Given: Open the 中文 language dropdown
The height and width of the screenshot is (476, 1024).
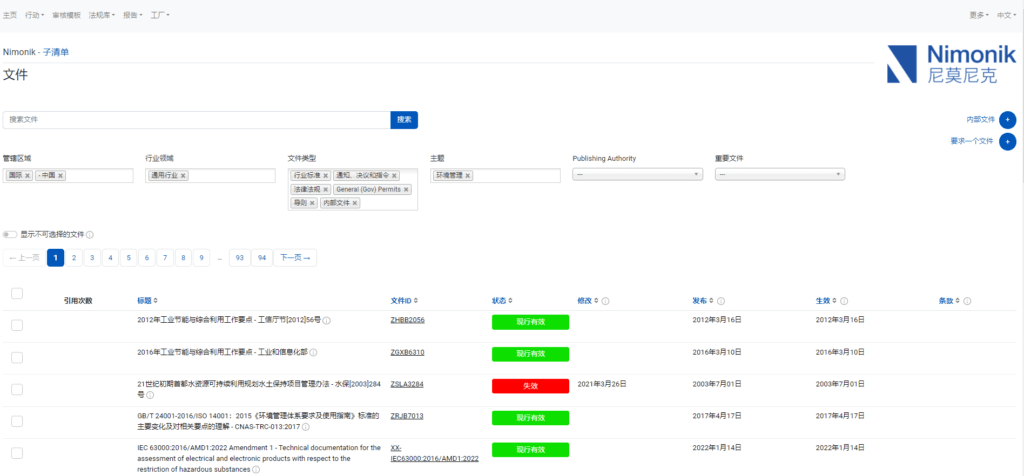Looking at the screenshot, I should [1005, 16].
